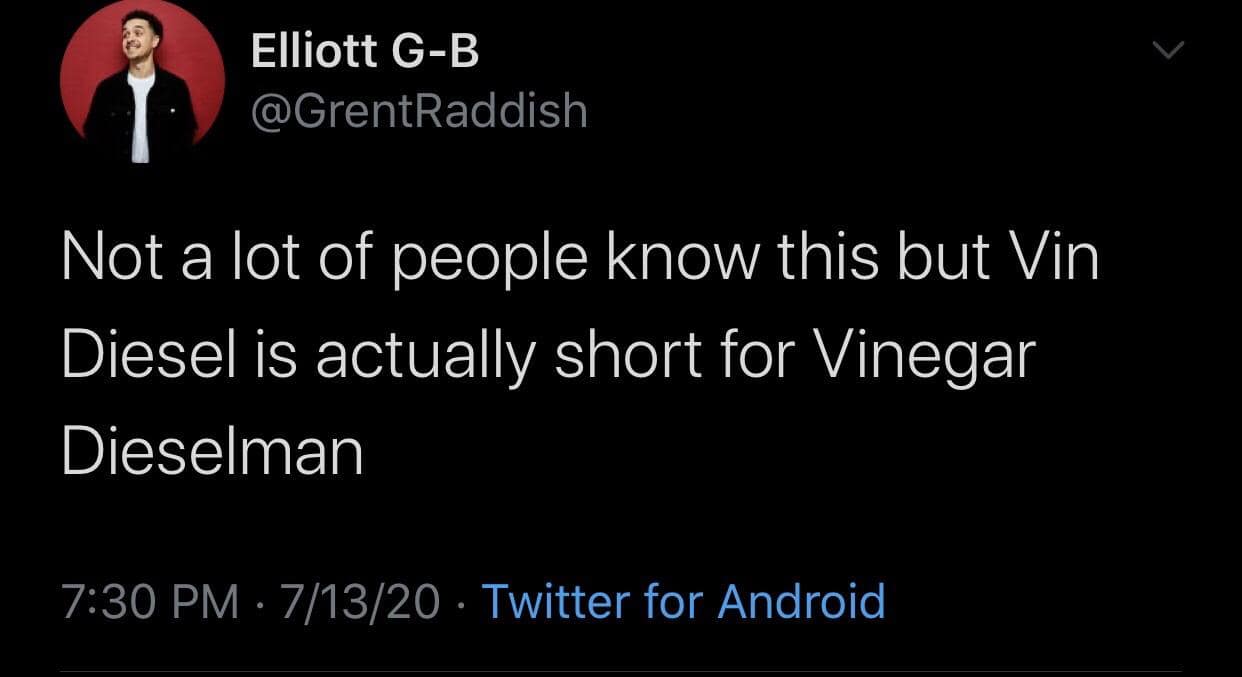Click the 7/13/20 tweet date

(360, 602)
